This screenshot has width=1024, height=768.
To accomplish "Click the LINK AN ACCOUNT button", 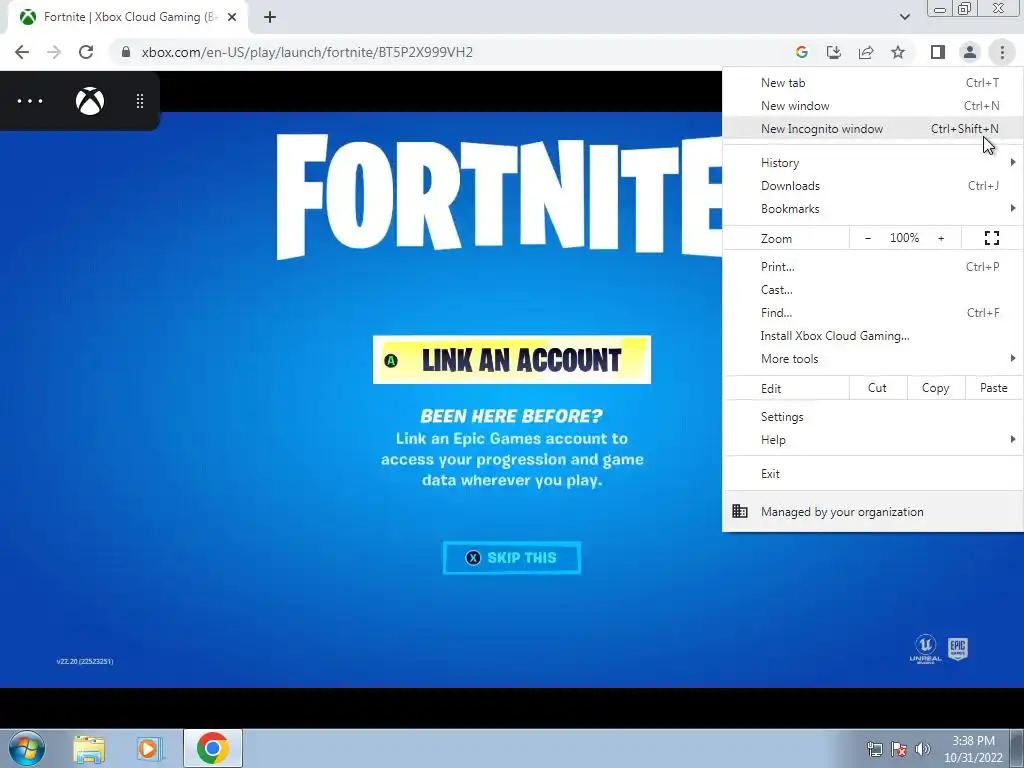I will [512, 360].
